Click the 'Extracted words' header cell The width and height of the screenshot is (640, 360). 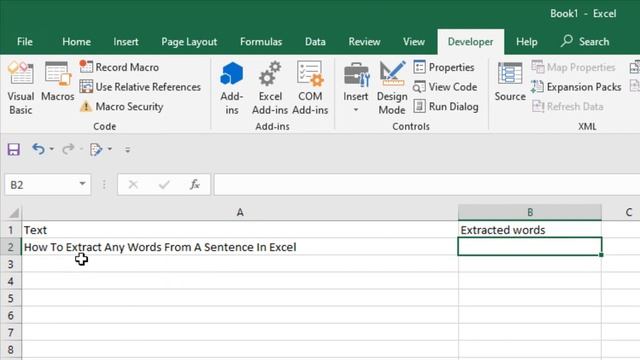[x=530, y=230]
